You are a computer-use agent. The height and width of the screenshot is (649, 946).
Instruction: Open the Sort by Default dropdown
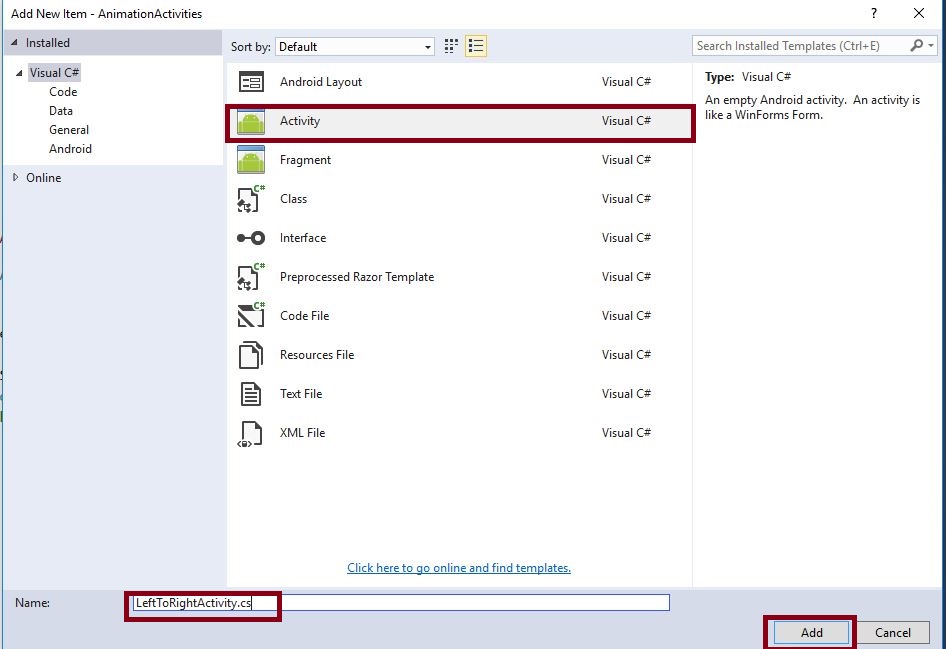[x=355, y=46]
